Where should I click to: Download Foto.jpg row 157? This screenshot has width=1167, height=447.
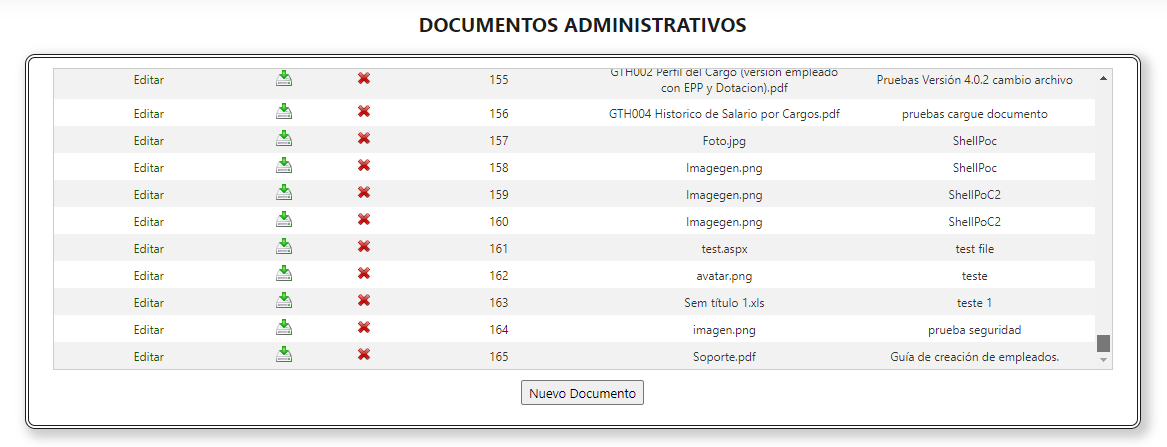coord(284,138)
